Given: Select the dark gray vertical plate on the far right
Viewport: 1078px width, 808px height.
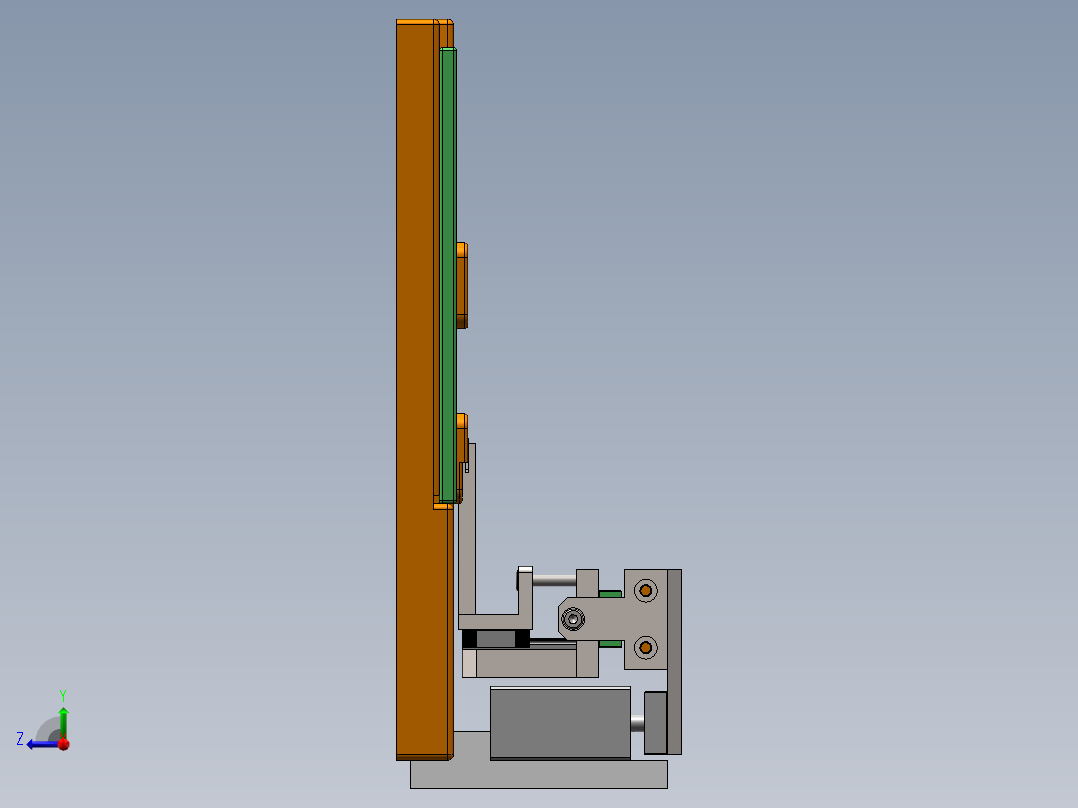Looking at the screenshot, I should point(674,662).
